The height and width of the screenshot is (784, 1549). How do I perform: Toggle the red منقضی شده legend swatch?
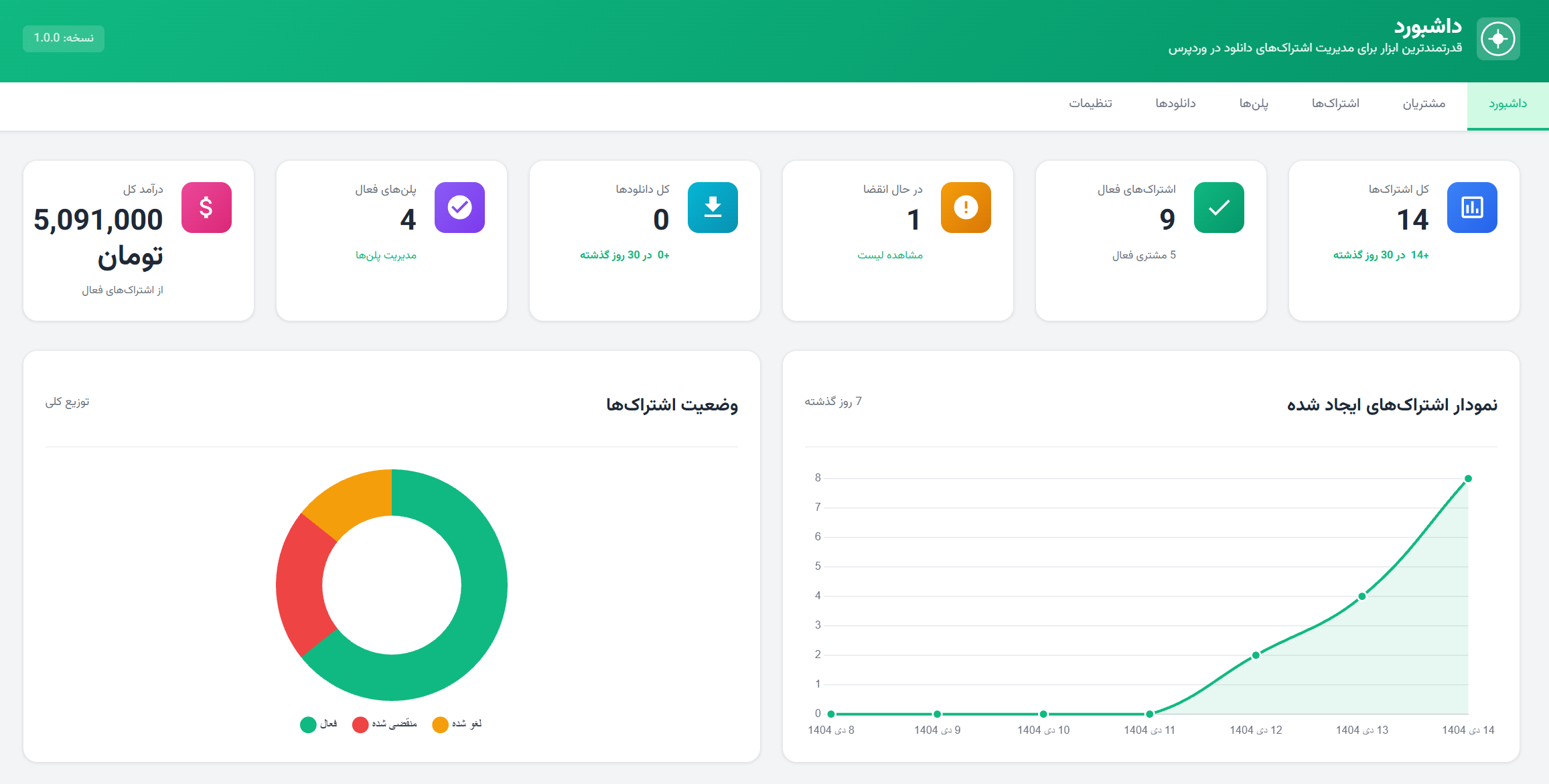360,724
